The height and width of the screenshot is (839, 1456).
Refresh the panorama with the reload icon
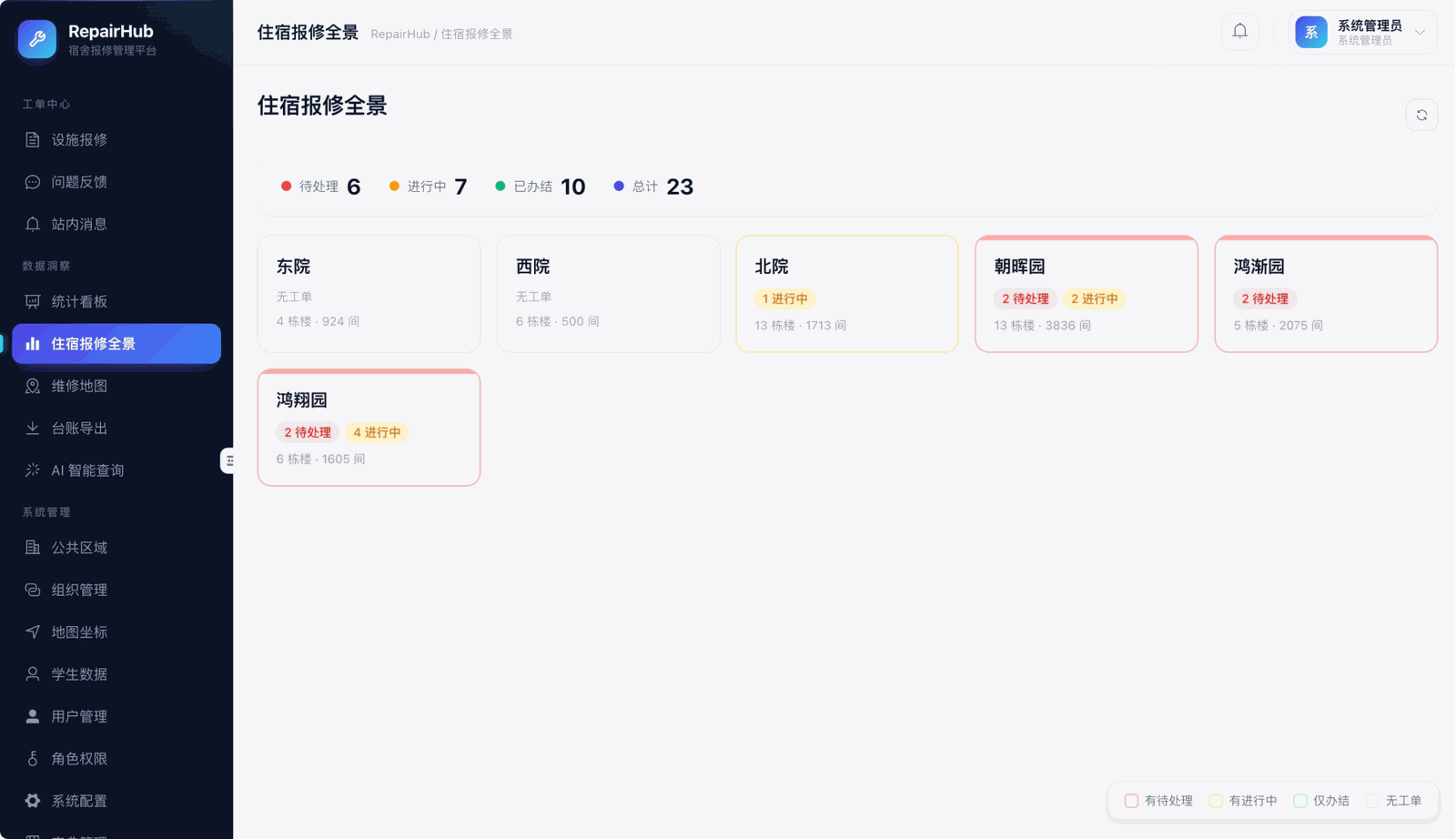[1421, 116]
